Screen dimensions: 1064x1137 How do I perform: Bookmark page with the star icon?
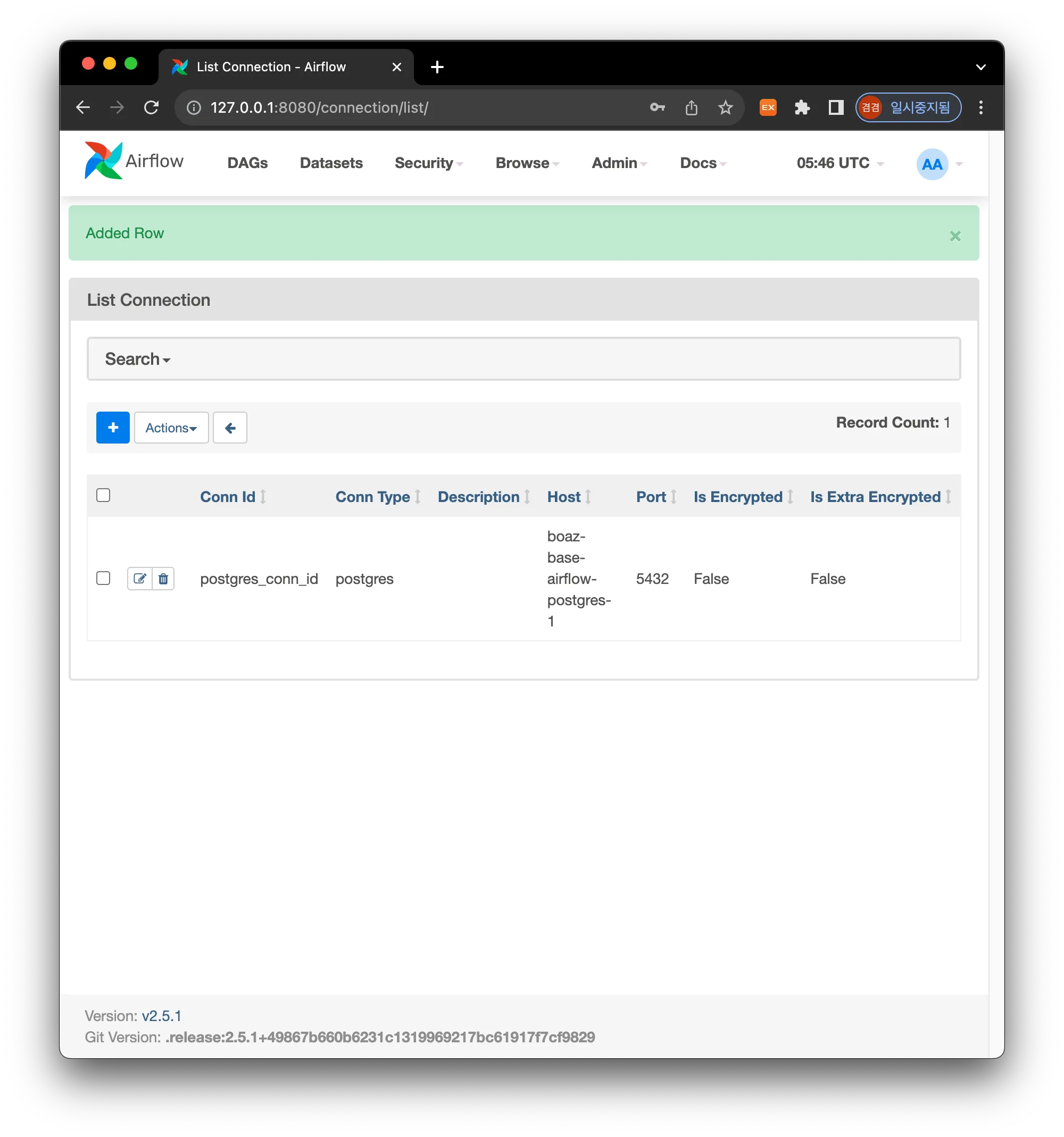point(725,107)
